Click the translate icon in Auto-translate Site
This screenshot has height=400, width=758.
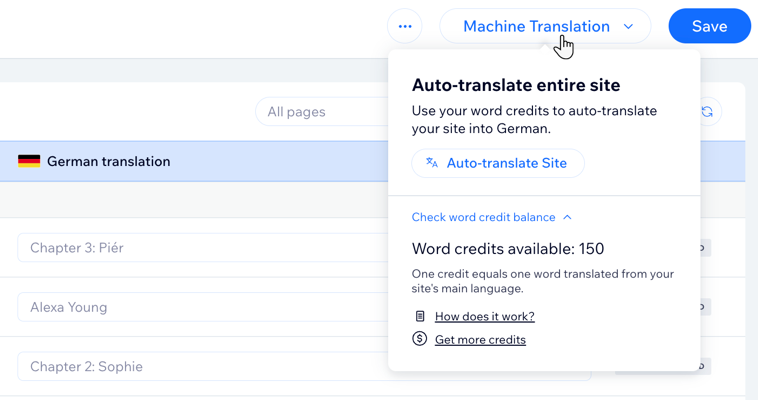432,163
